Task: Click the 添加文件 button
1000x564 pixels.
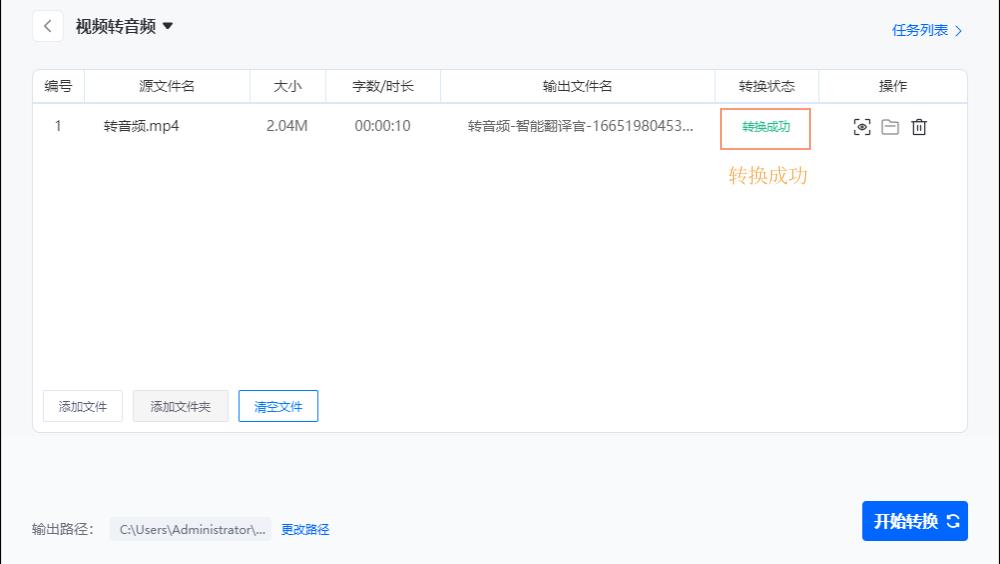Action: coord(83,407)
